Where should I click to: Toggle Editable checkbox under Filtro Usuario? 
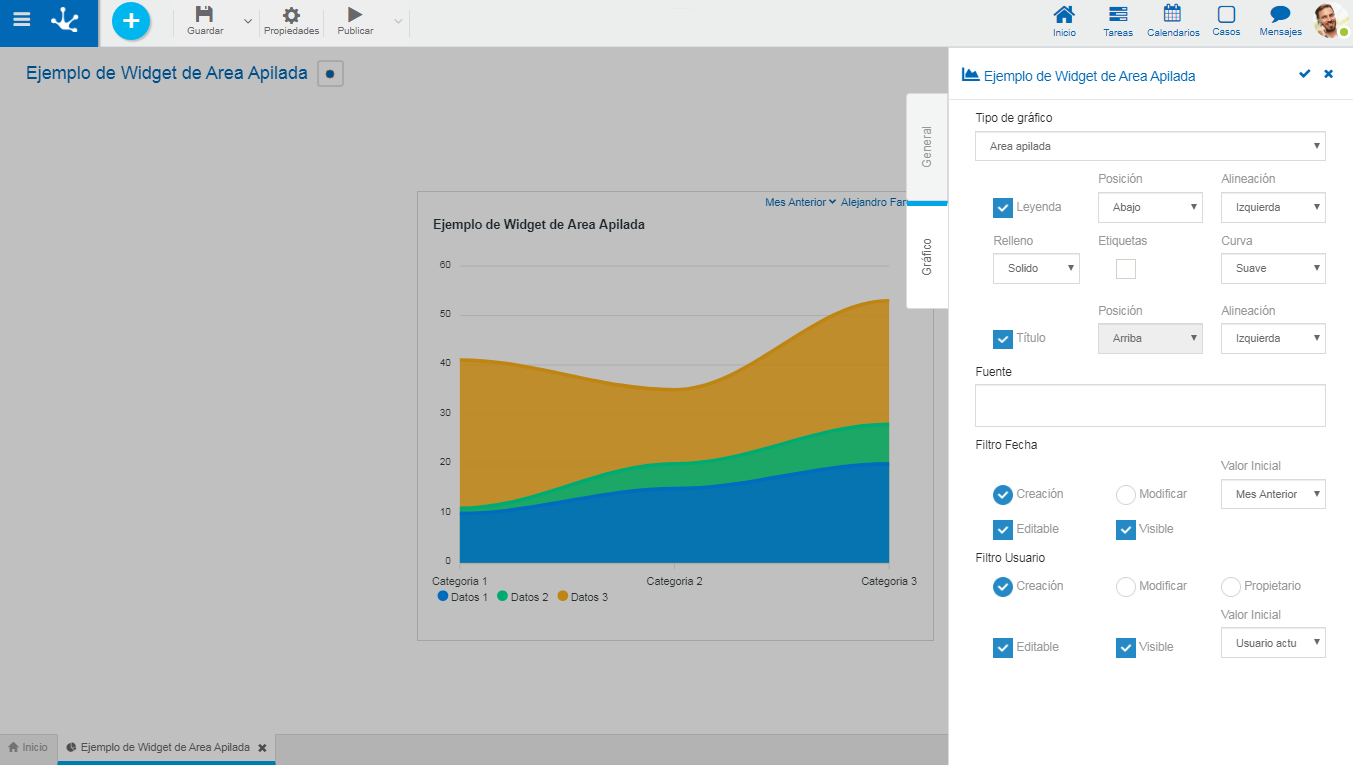point(1003,647)
